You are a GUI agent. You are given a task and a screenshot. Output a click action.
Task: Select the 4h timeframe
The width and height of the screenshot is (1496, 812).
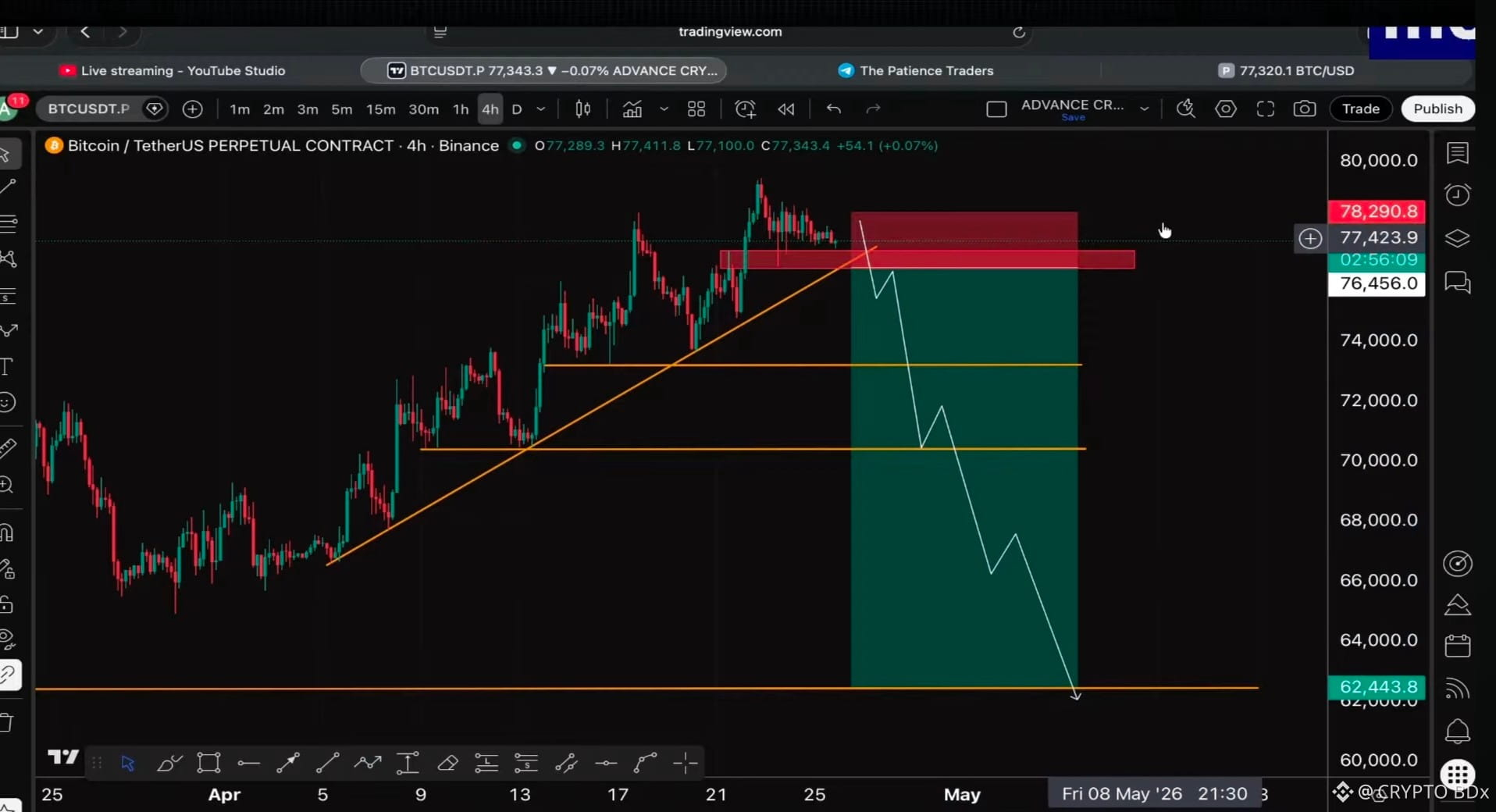[x=490, y=109]
